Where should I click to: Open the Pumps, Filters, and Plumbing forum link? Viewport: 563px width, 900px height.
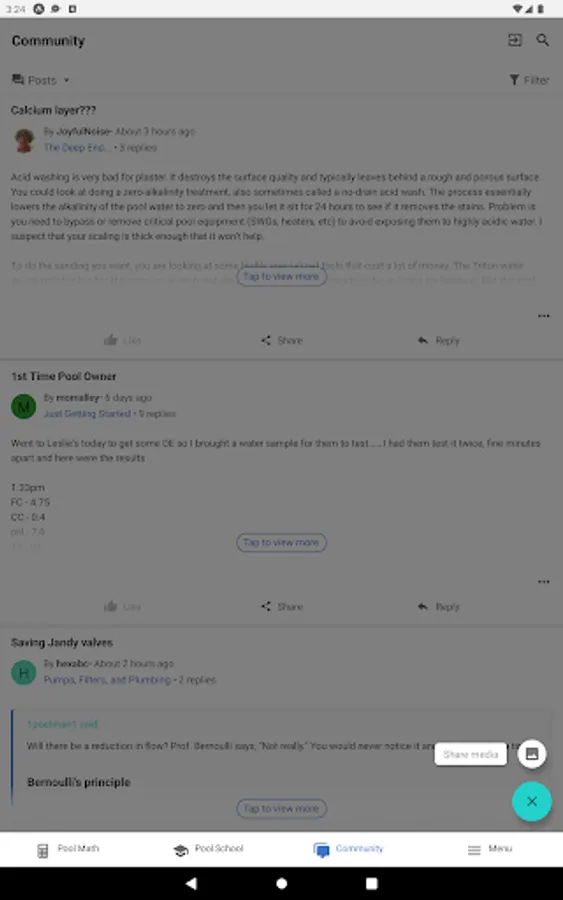107,680
